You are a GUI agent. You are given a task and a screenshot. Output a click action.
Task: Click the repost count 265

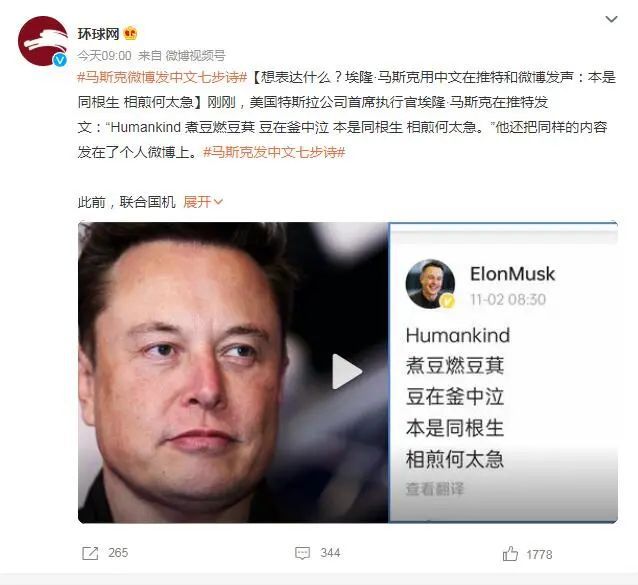pyautogui.click(x=118, y=553)
